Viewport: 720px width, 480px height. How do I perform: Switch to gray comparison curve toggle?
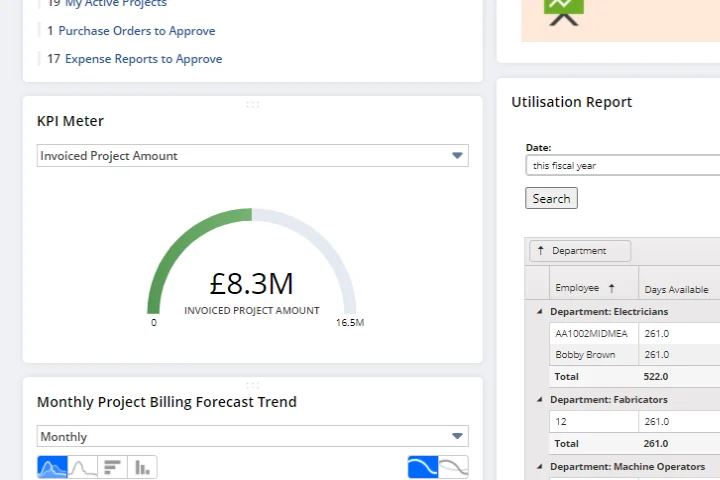coord(453,467)
